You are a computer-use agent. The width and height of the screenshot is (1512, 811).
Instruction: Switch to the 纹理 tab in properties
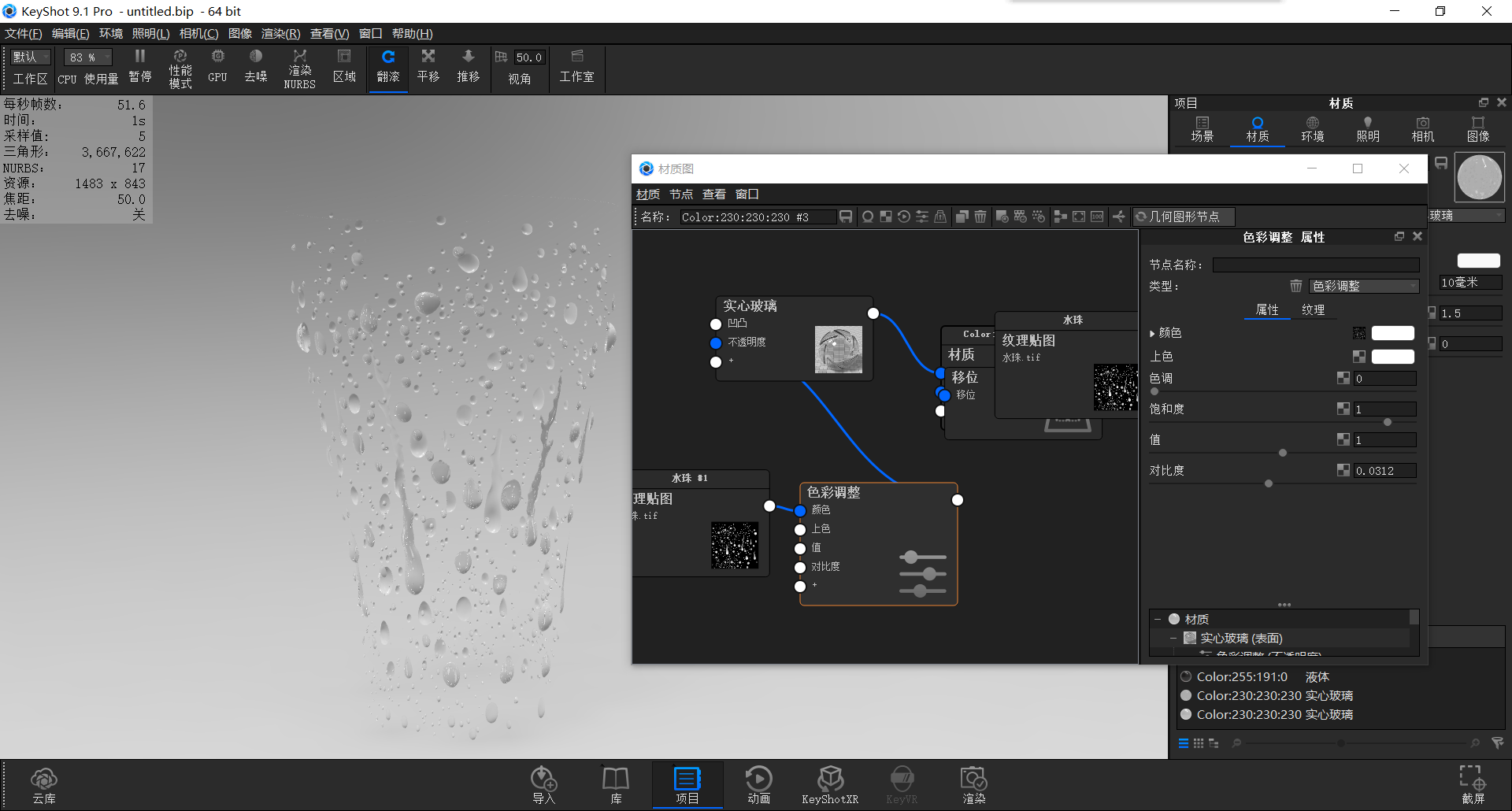(x=1314, y=309)
